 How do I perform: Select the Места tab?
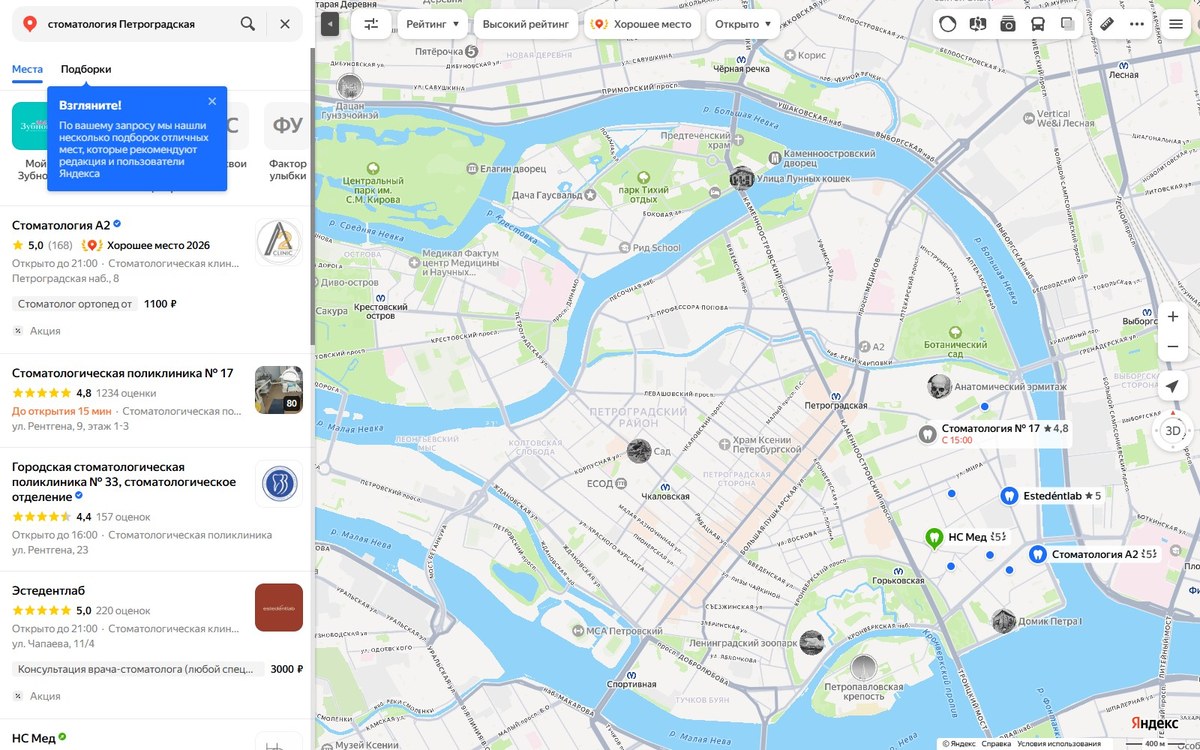[x=27, y=69]
